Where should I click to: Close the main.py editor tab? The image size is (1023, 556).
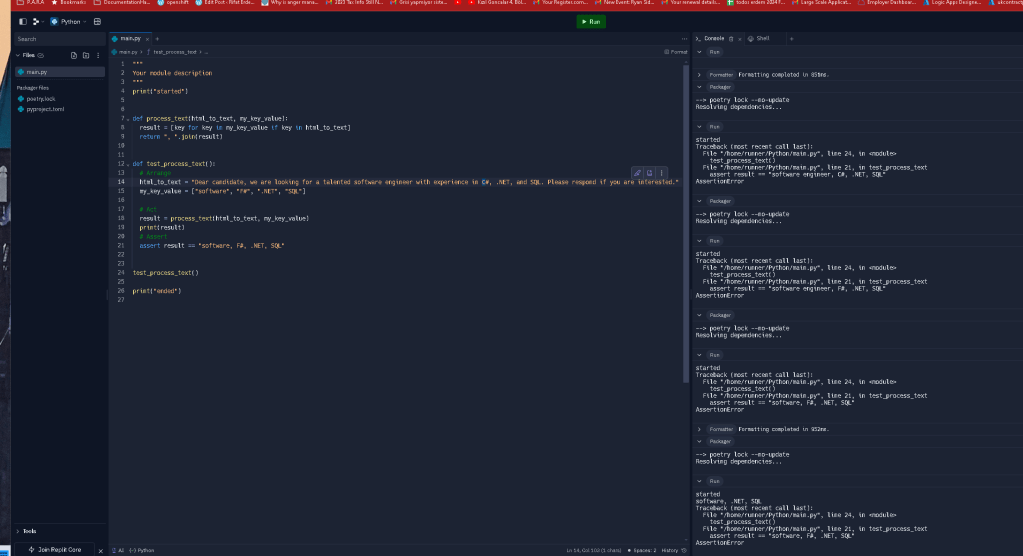click(147, 39)
